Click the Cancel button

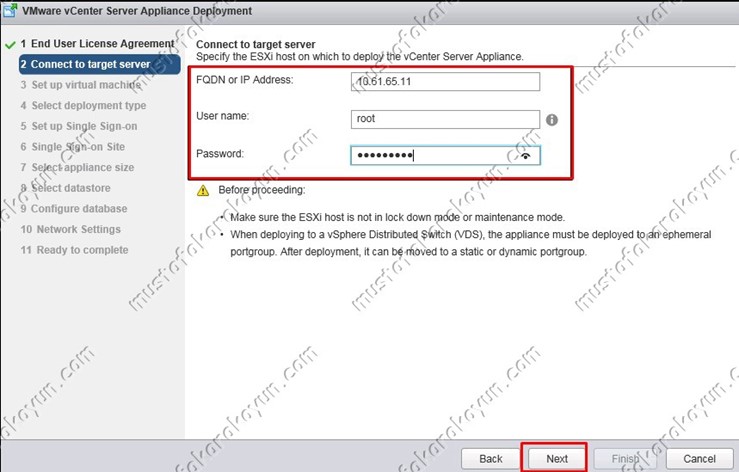pos(699,459)
